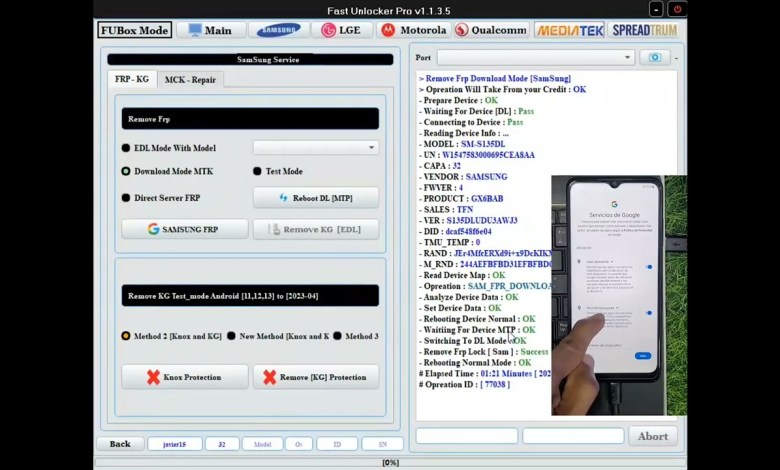Click the Remove Frp section header
This screenshot has width=780, height=470.
coord(250,119)
